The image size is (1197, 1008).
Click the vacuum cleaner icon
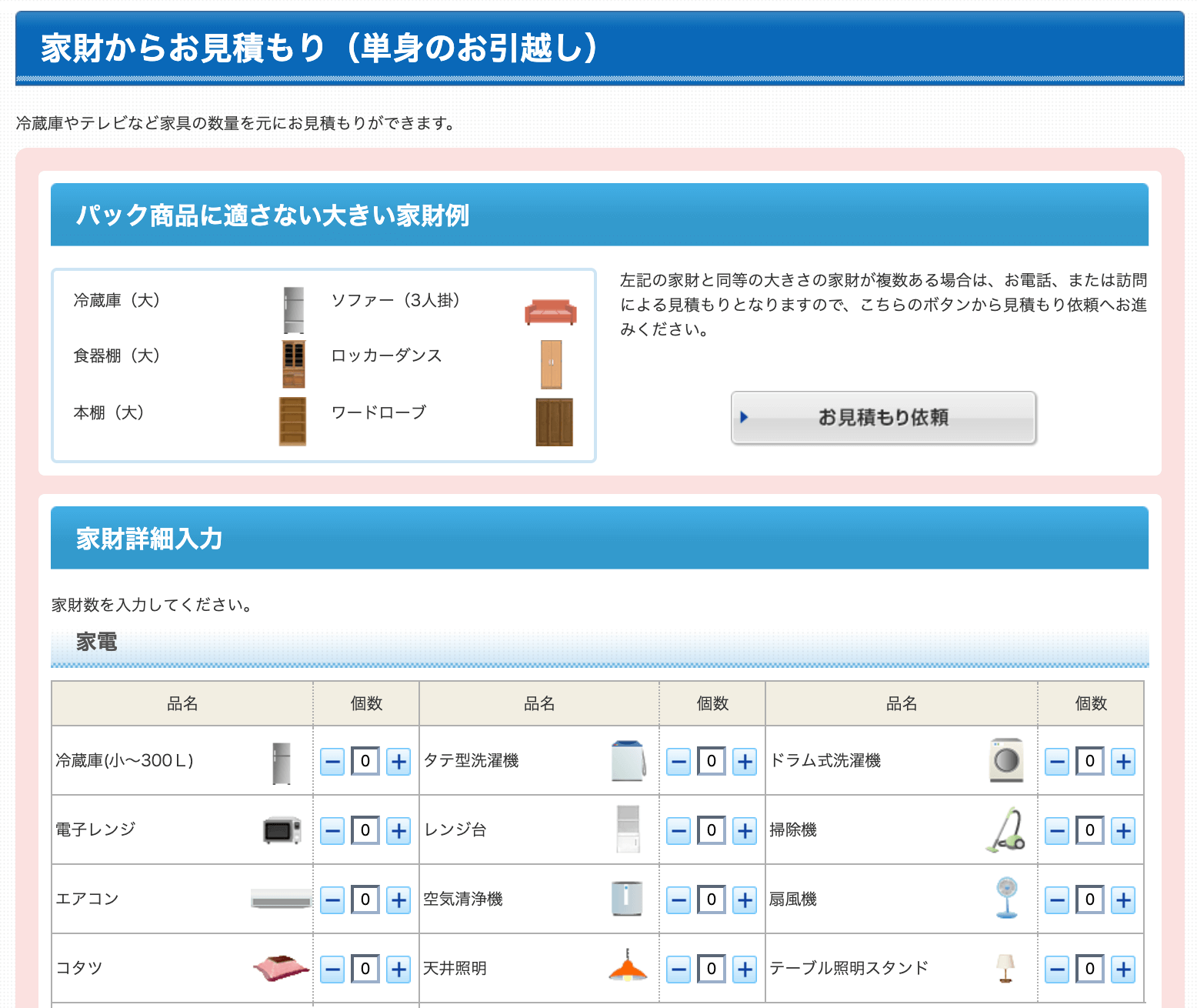click(1005, 829)
